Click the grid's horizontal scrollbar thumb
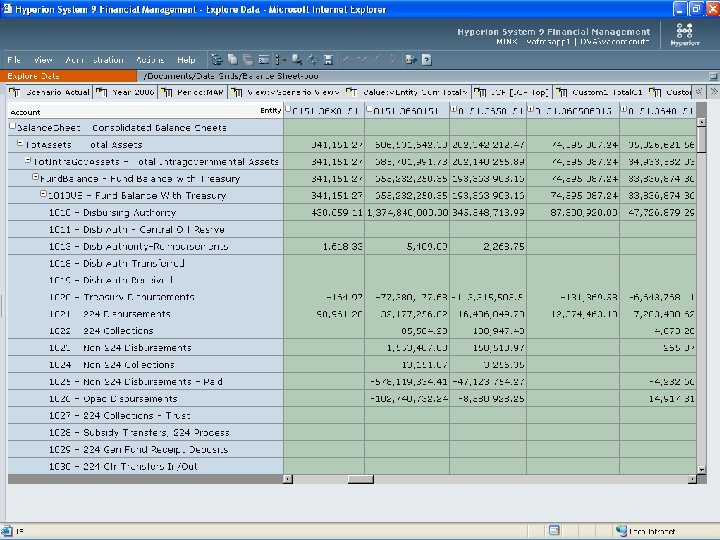 [x=360, y=479]
